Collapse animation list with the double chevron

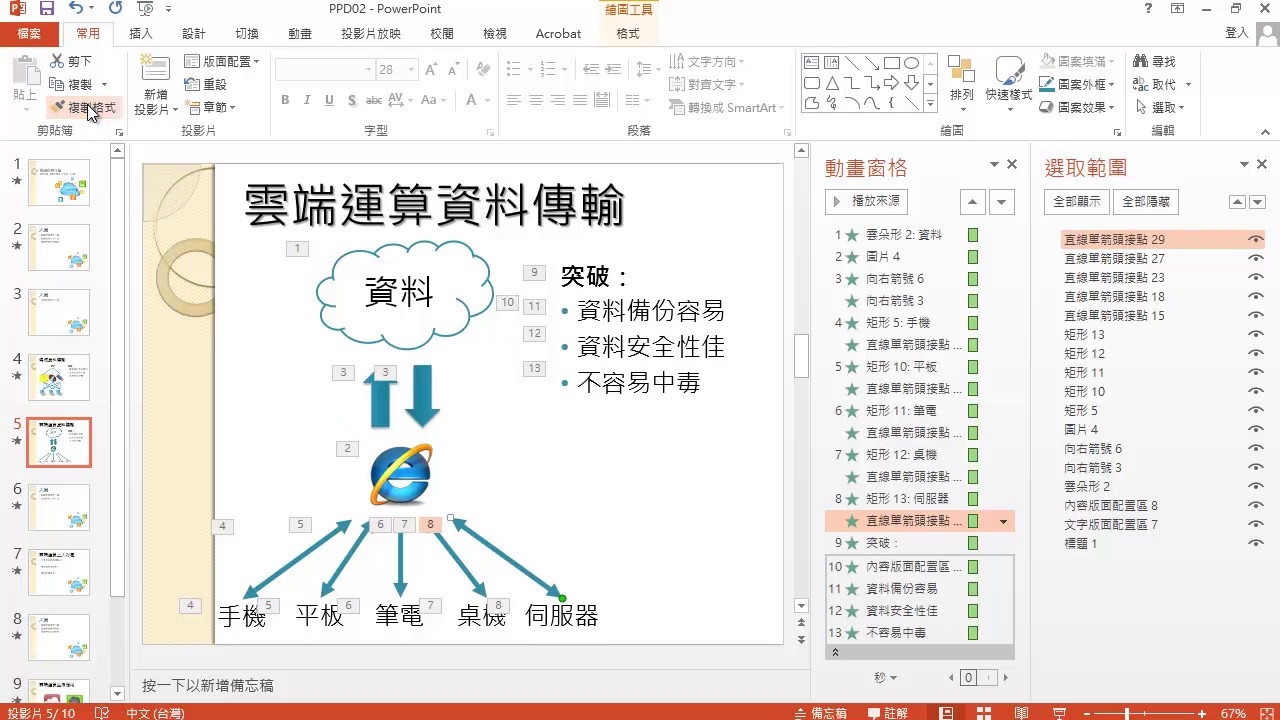[835, 652]
